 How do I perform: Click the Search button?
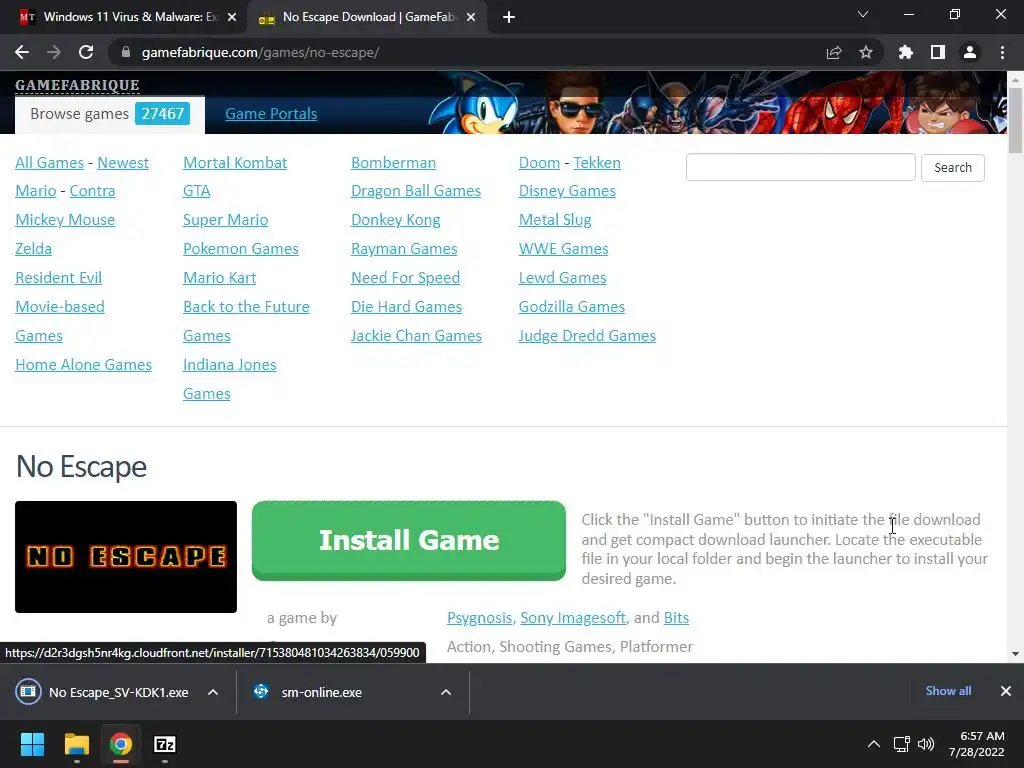pyautogui.click(x=953, y=167)
